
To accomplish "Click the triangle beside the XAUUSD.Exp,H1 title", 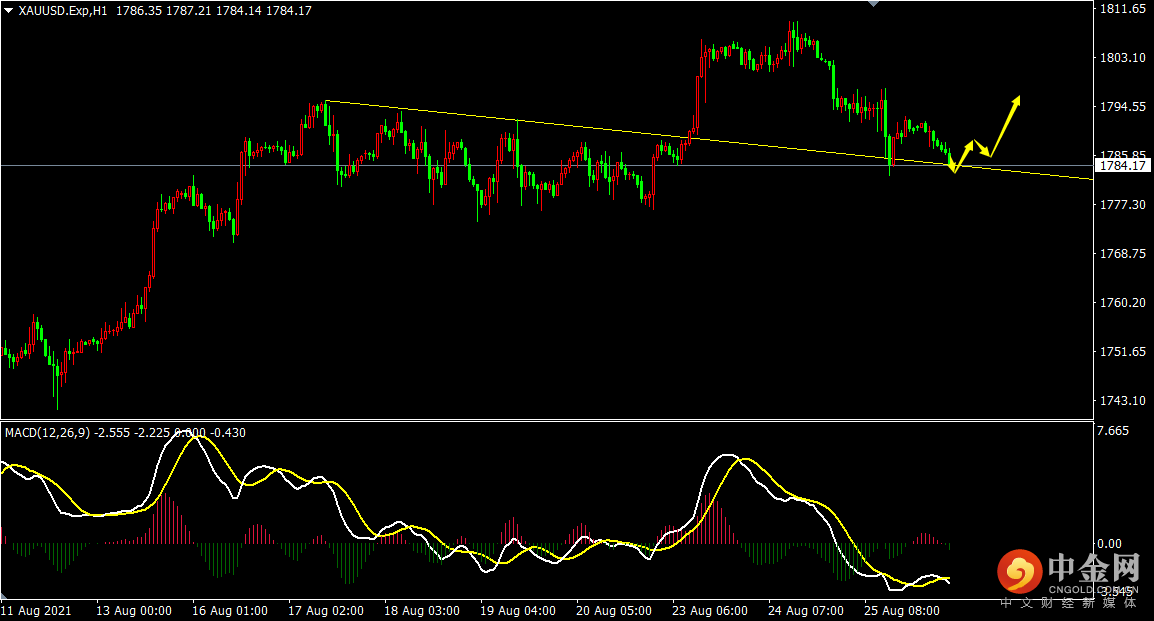I will pyautogui.click(x=8, y=10).
